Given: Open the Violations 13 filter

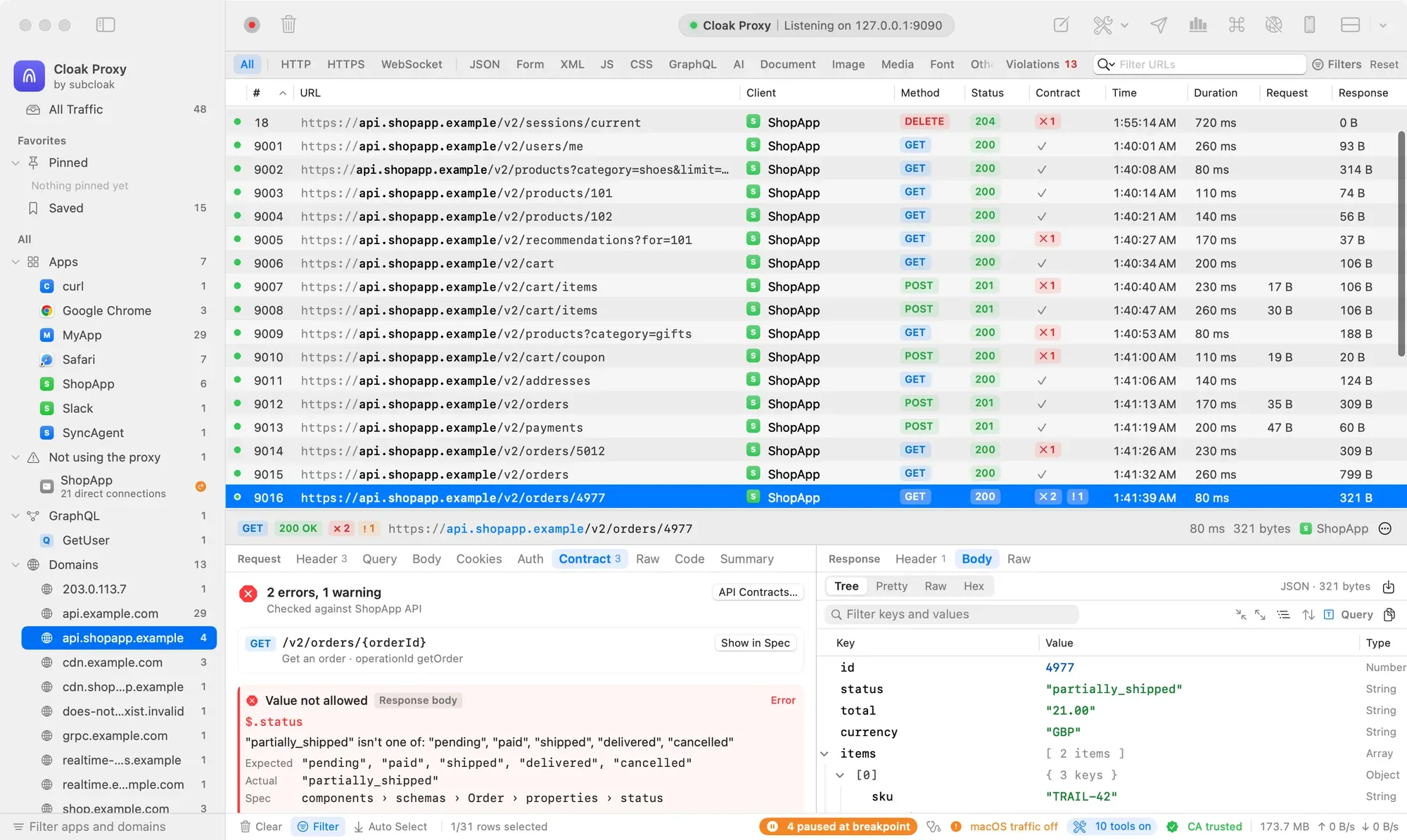Looking at the screenshot, I should (1041, 64).
